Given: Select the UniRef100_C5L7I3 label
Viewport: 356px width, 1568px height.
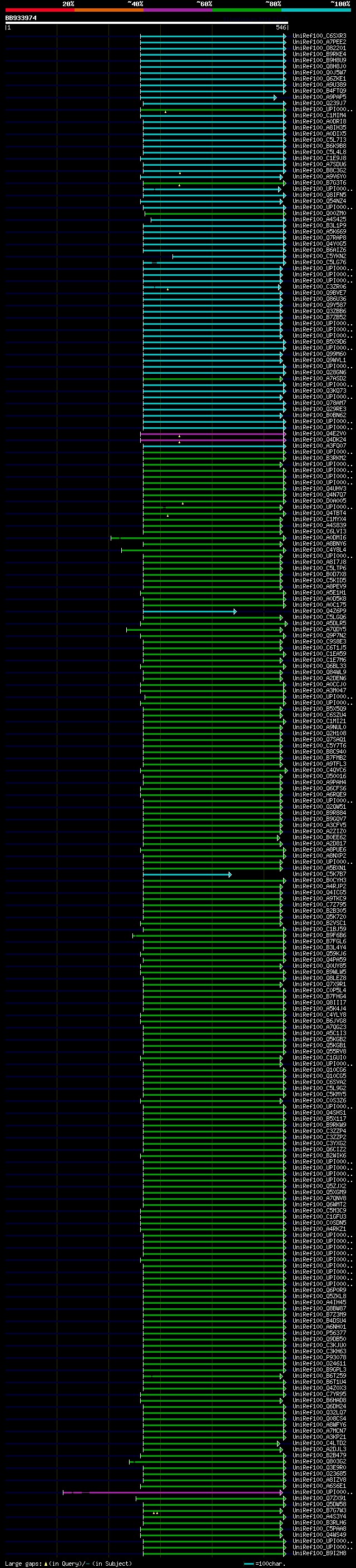Looking at the screenshot, I should 319,140.
